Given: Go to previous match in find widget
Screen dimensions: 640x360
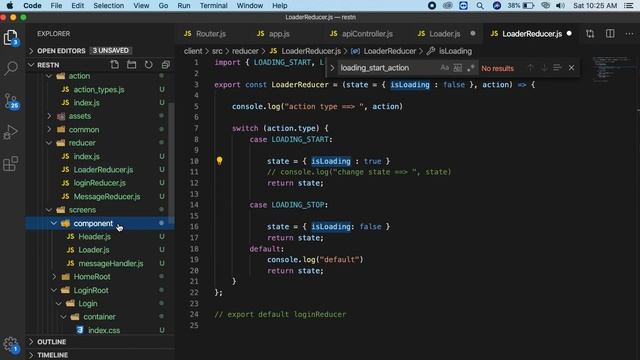Looking at the screenshot, I should click(530, 68).
